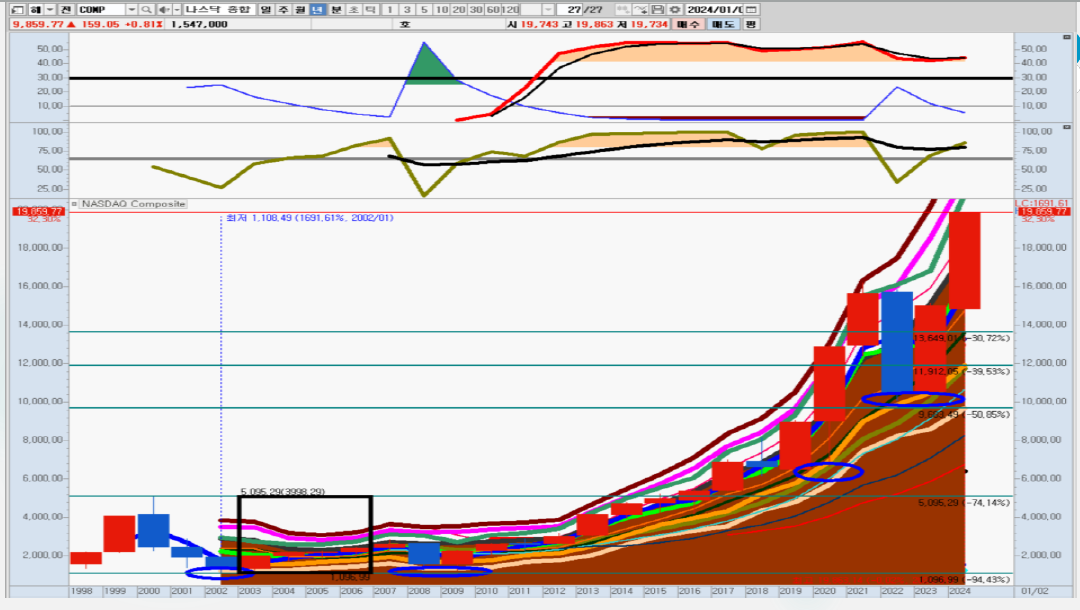Click the blue 2022 candlestick

[x=897, y=342]
